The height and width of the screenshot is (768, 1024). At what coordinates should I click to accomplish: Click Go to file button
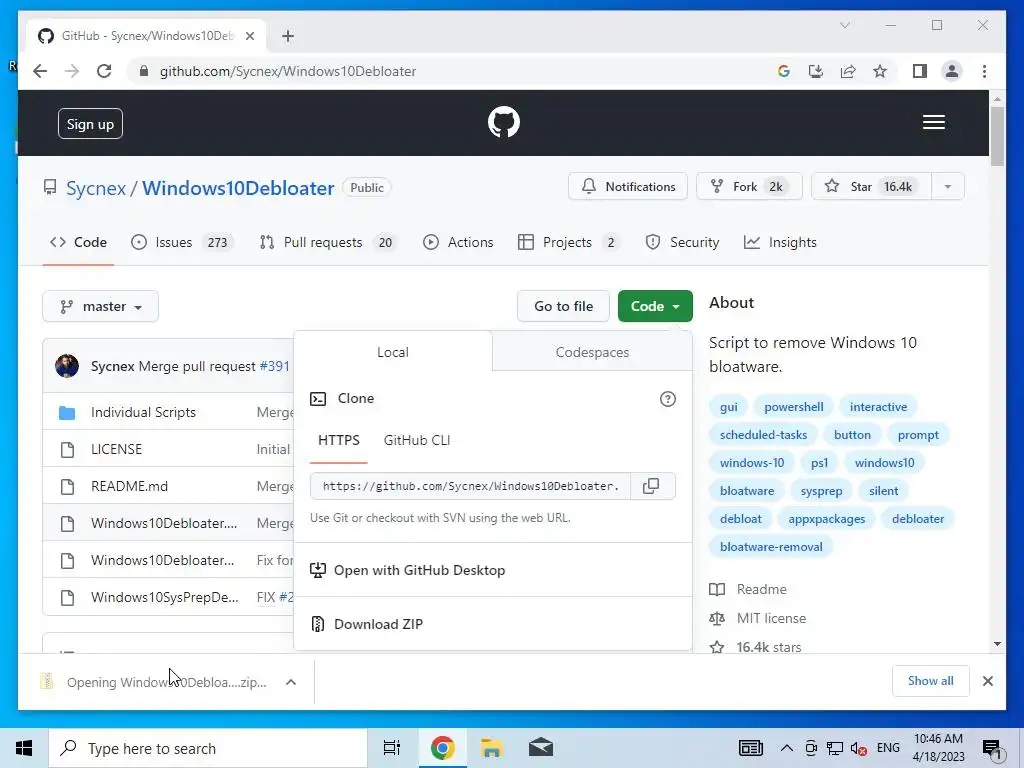click(x=563, y=306)
